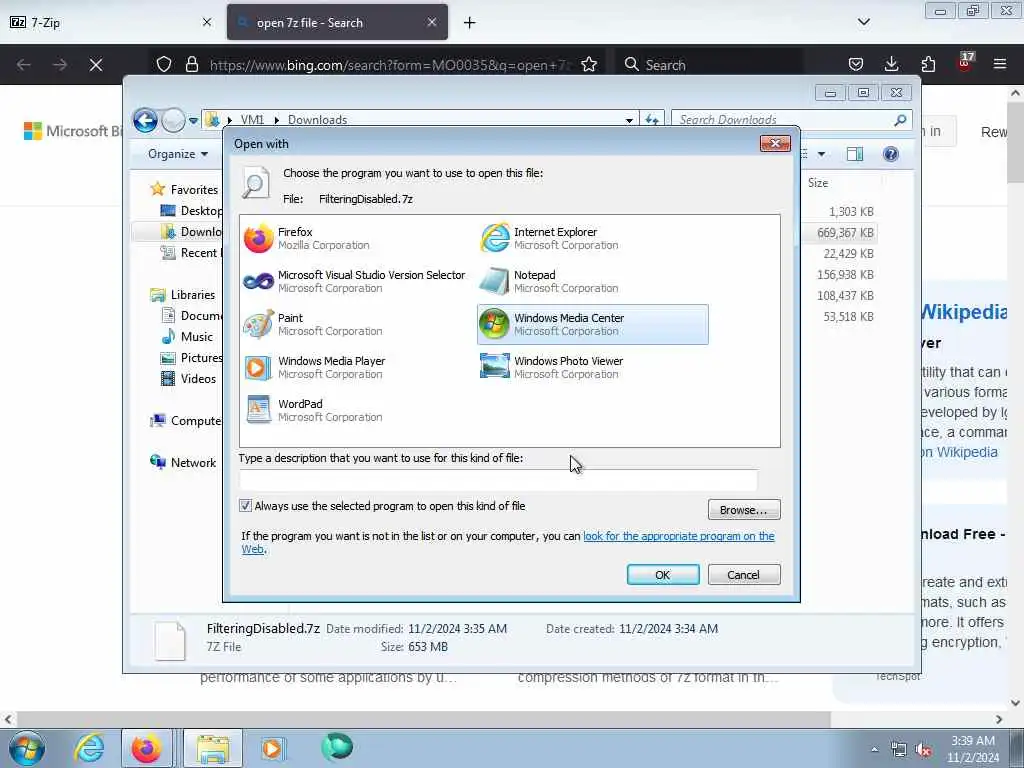The image size is (1024, 768).
Task: Open Windows Media Player from taskbar
Action: 272,748
